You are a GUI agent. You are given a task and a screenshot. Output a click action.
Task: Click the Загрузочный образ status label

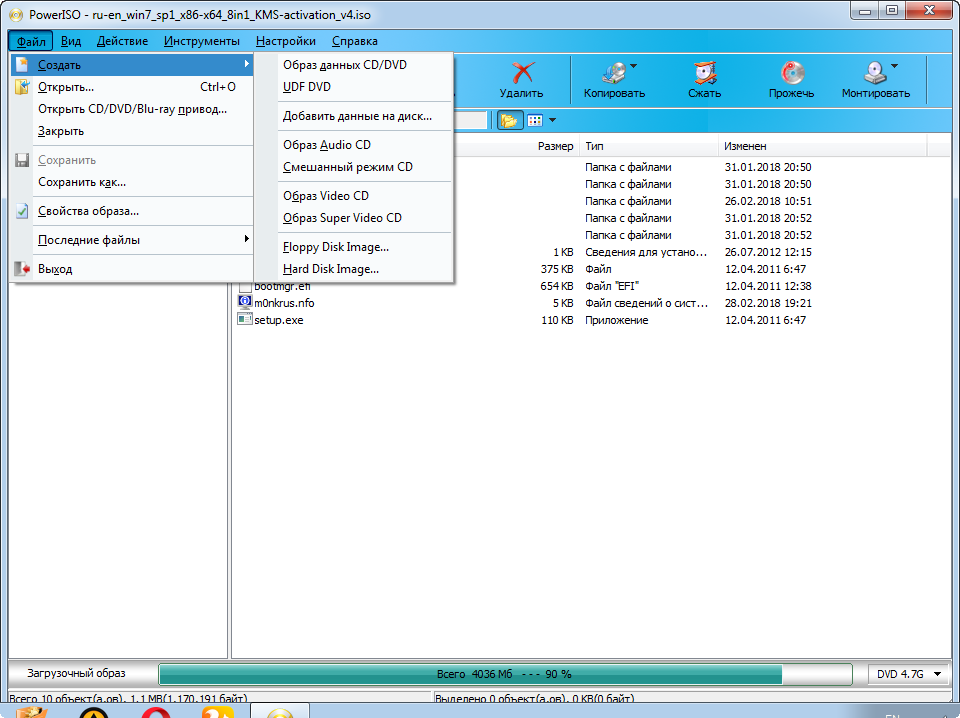(76, 673)
